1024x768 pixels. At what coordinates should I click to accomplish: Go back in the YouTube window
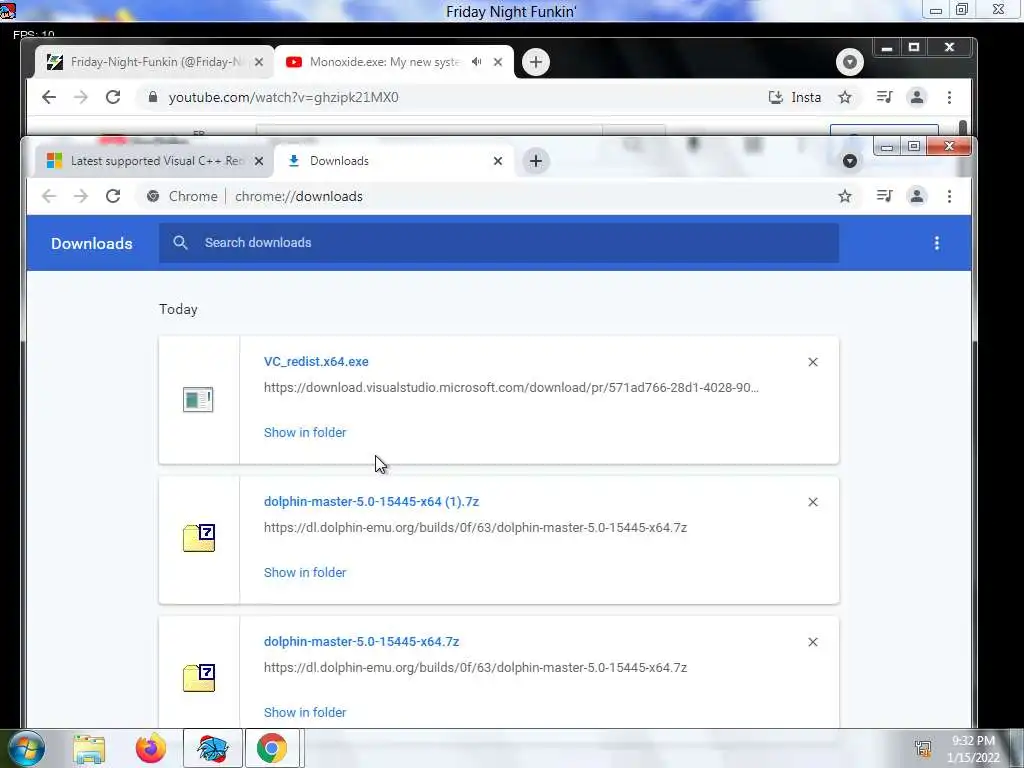tap(49, 97)
